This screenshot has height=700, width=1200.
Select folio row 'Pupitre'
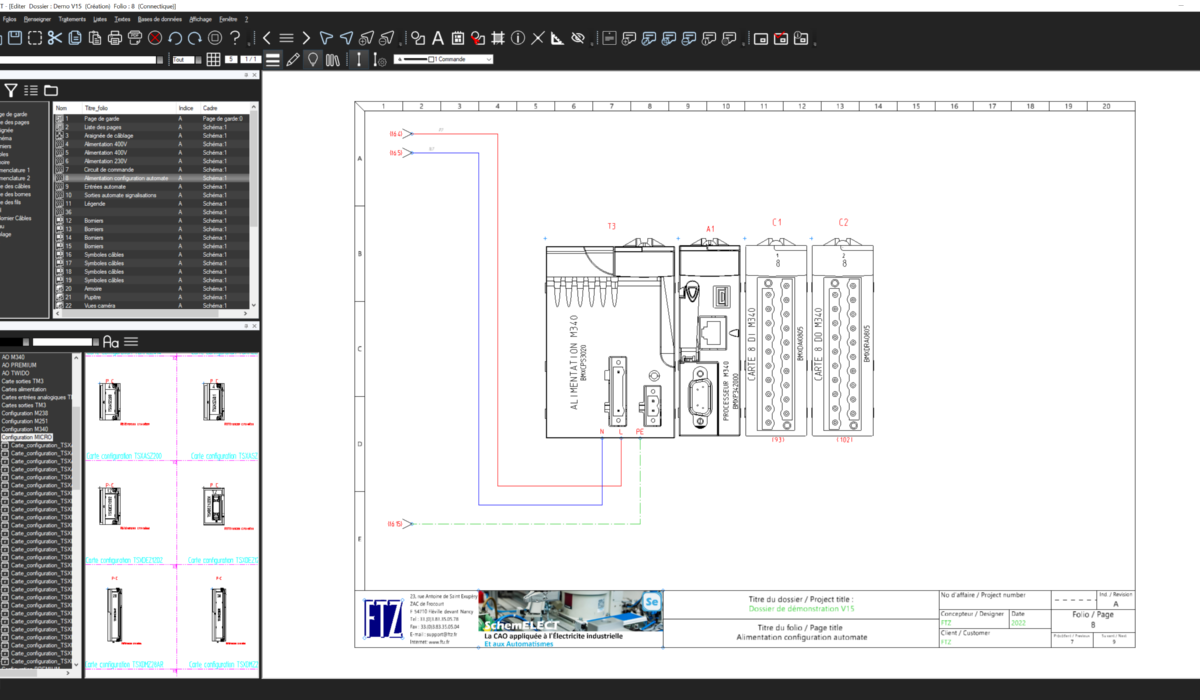click(x=150, y=297)
